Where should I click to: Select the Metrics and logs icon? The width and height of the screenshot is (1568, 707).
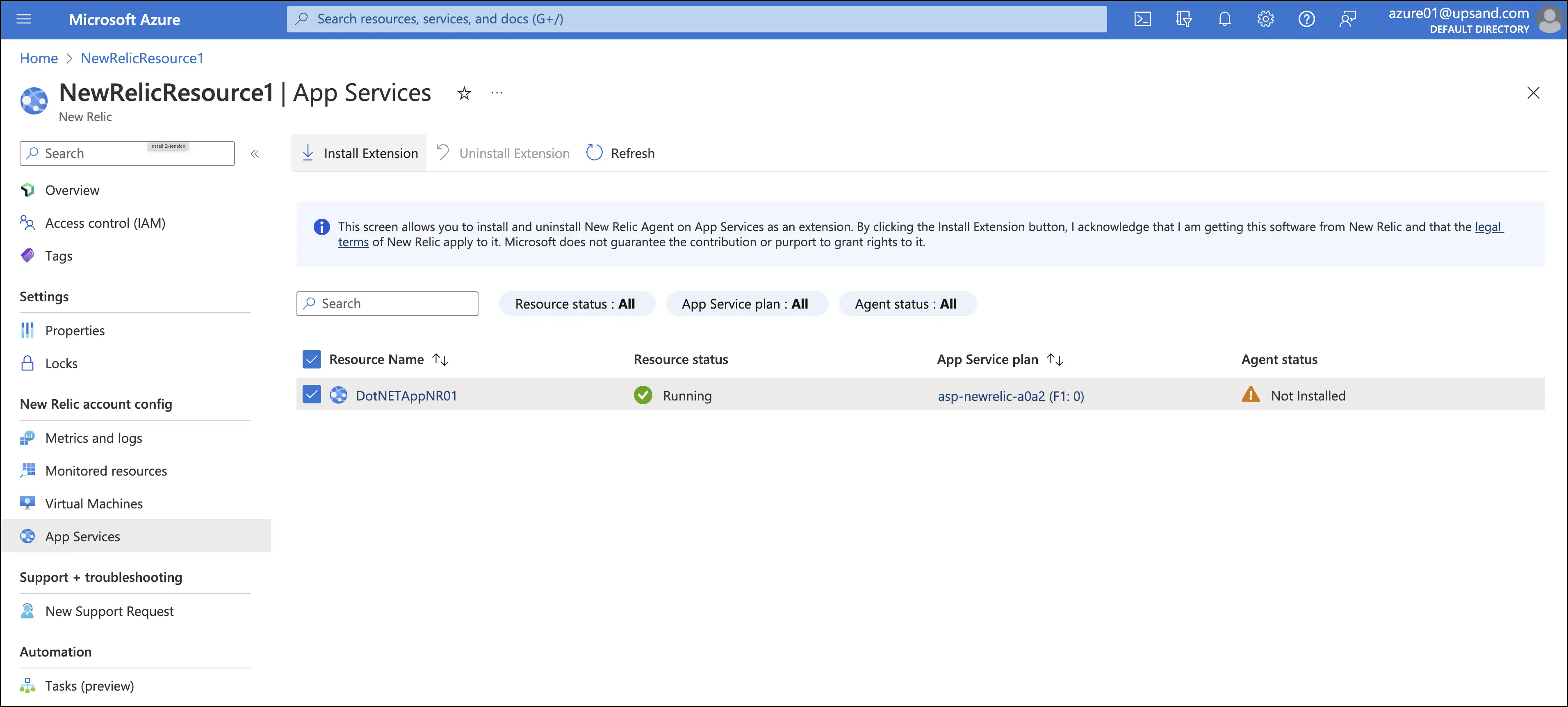[x=27, y=437]
